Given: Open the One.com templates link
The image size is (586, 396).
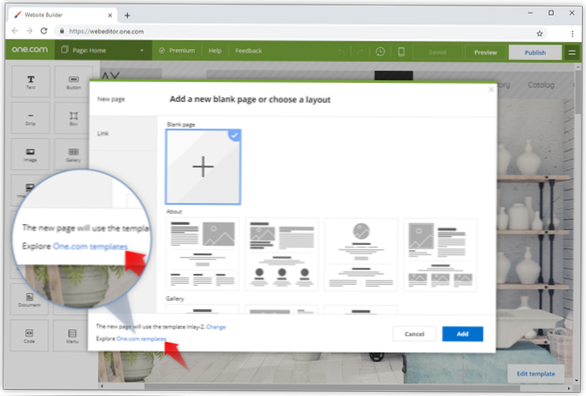Looking at the screenshot, I should [x=141, y=339].
